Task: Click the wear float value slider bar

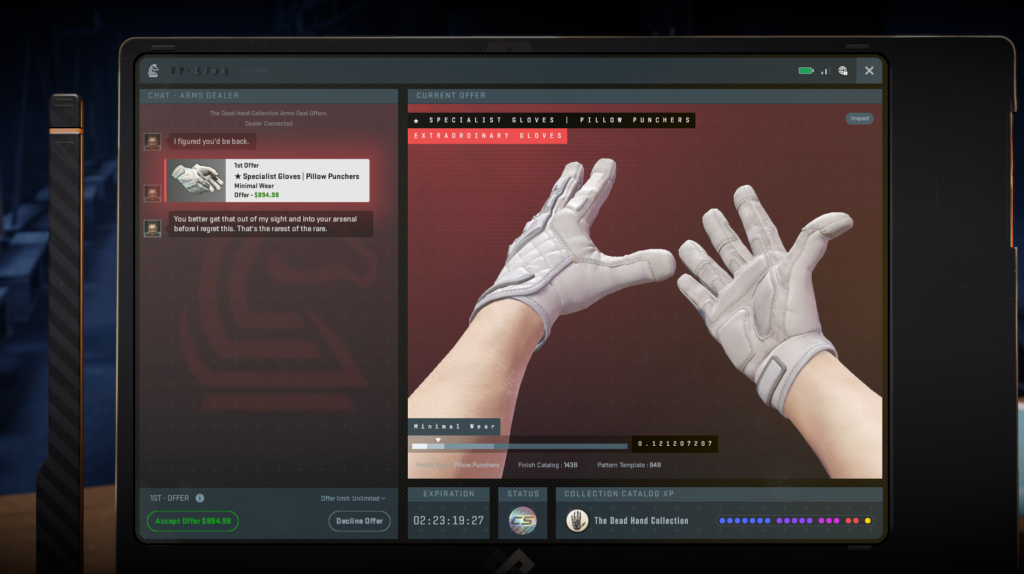Action: (x=519, y=446)
